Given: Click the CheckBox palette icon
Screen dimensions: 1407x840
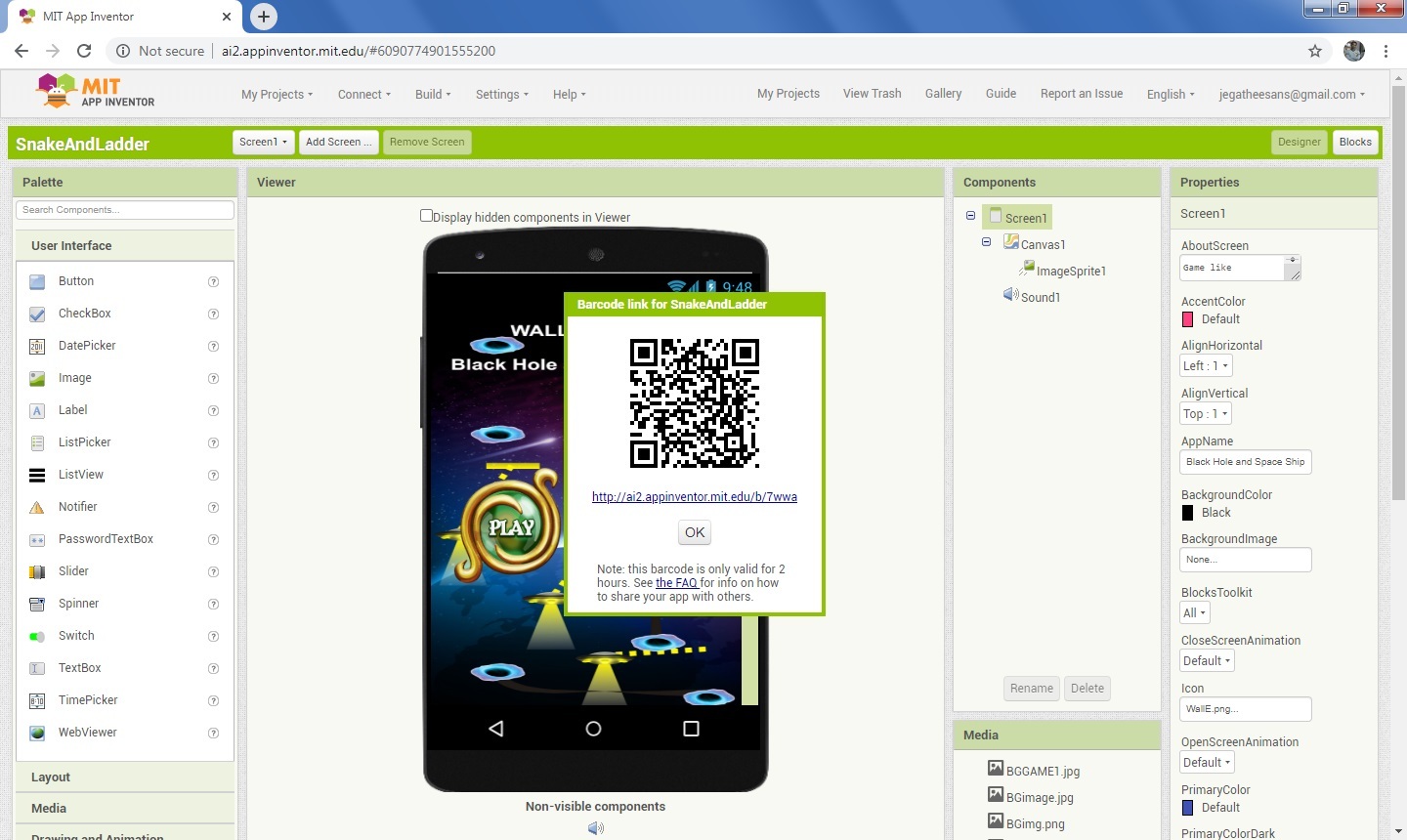Looking at the screenshot, I should click(37, 314).
